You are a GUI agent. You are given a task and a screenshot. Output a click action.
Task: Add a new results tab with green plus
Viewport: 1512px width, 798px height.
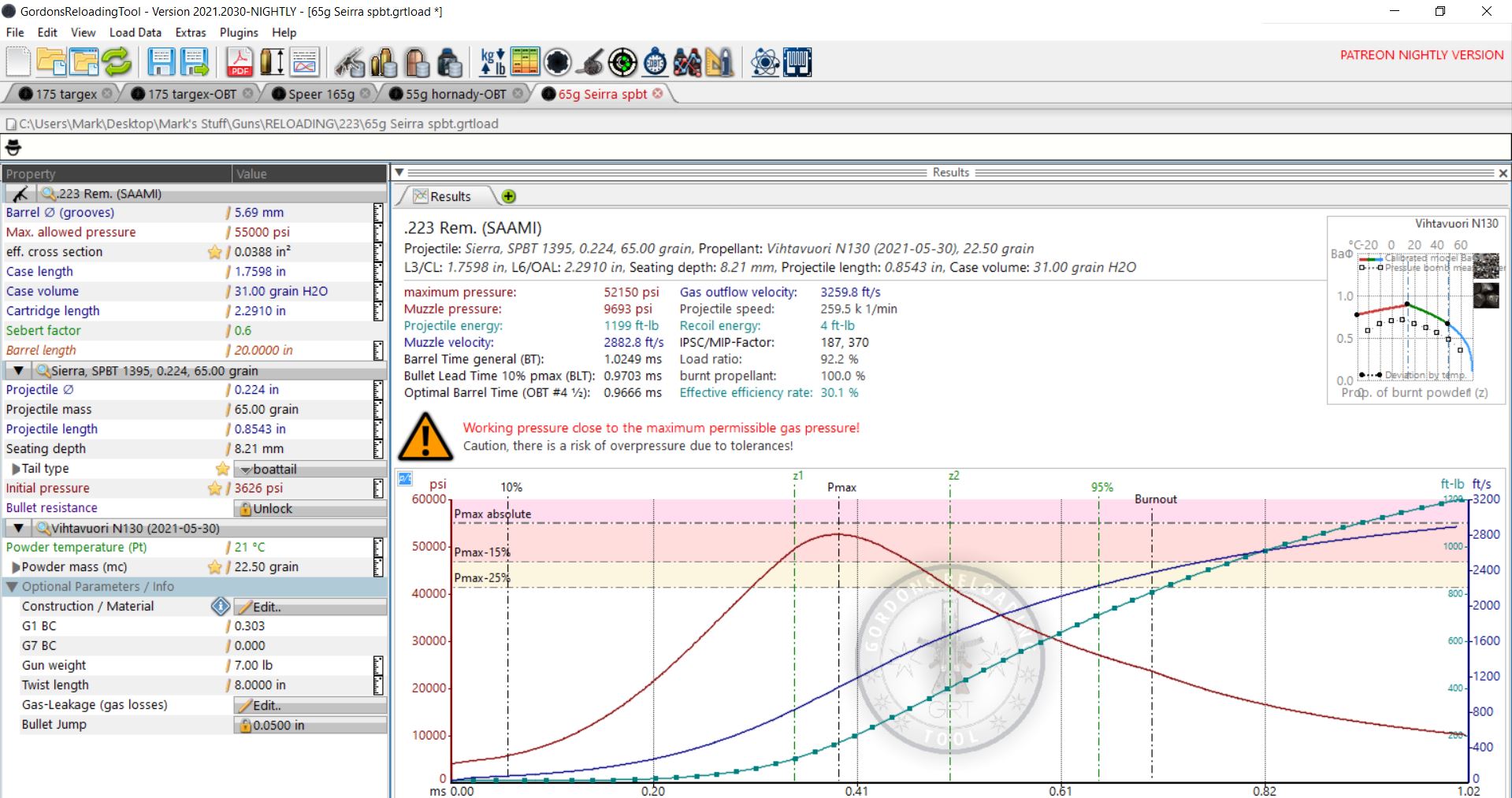[508, 196]
